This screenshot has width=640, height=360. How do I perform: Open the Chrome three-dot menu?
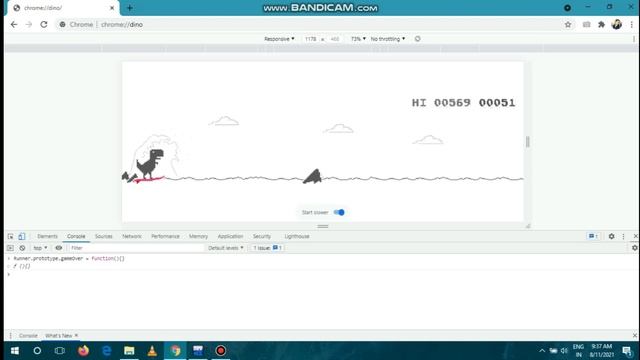point(631,24)
